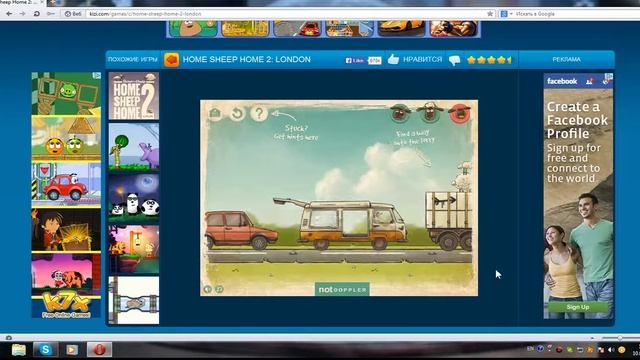640x360 pixels.
Task: Open the yellow sports car game thumbnail
Action: (x=401, y=29)
